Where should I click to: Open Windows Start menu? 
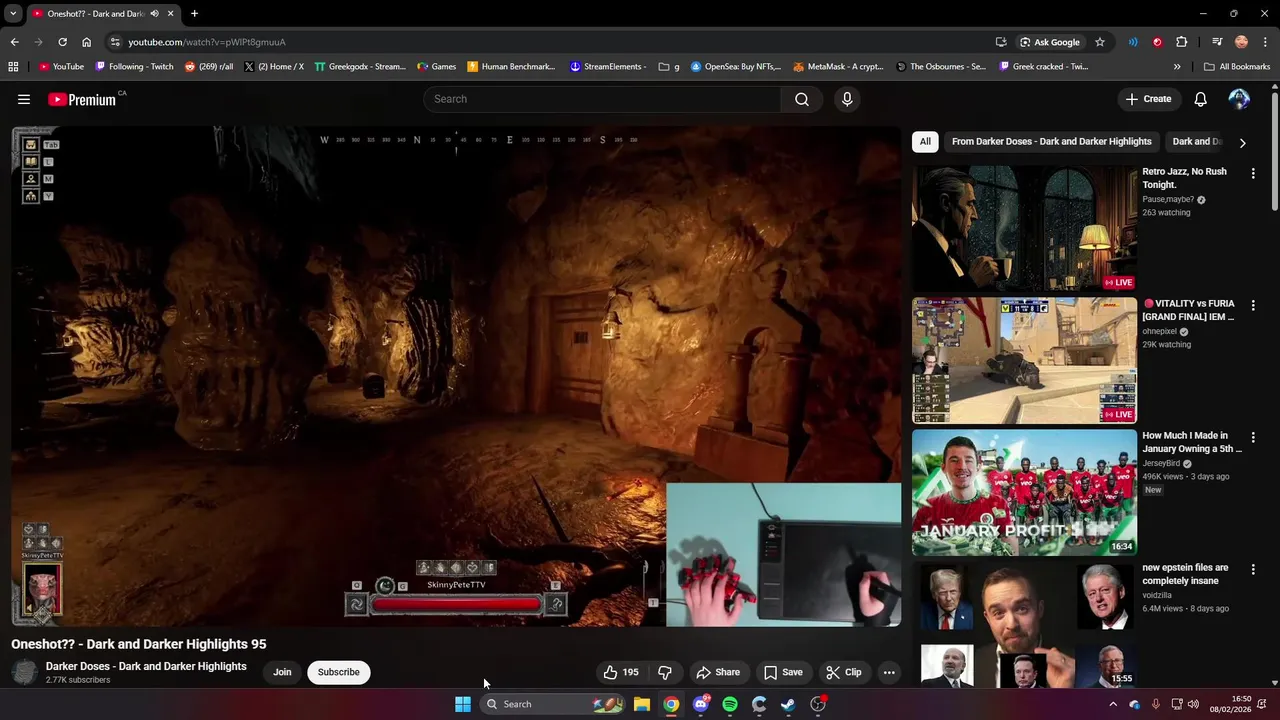[x=463, y=704]
